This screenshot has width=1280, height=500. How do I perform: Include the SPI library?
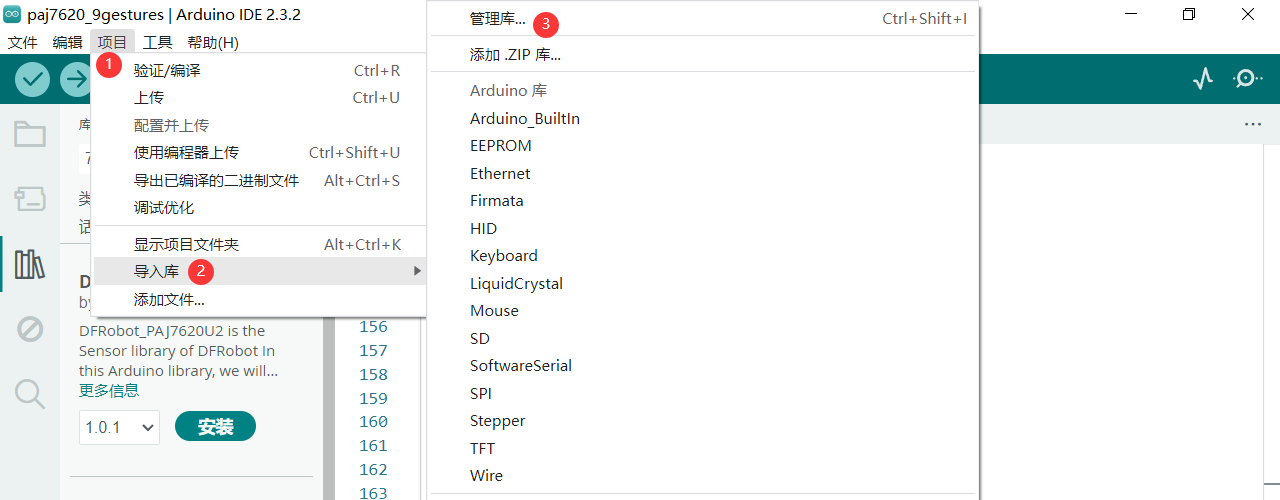pos(703,393)
